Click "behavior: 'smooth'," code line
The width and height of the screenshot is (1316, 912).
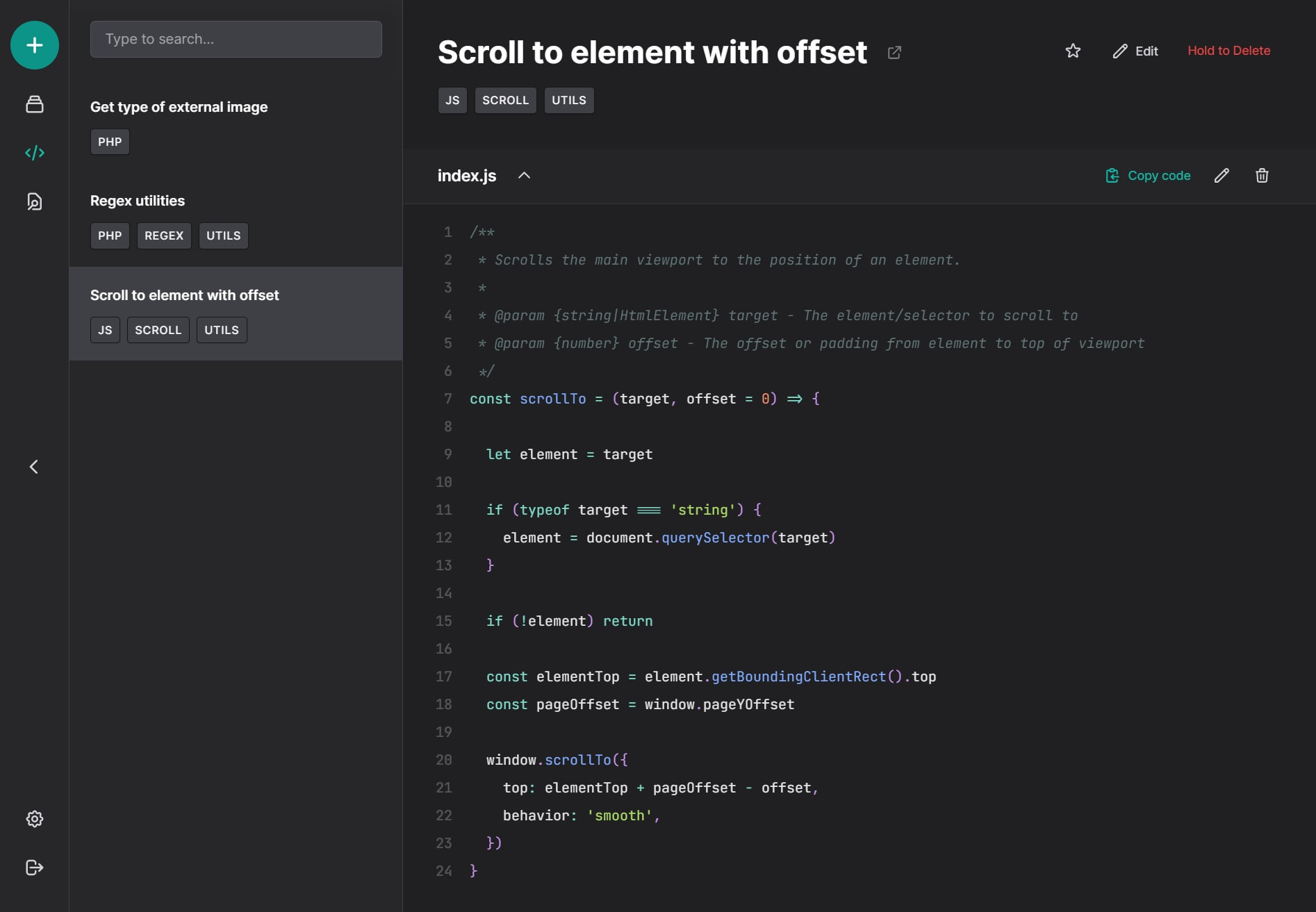(582, 815)
